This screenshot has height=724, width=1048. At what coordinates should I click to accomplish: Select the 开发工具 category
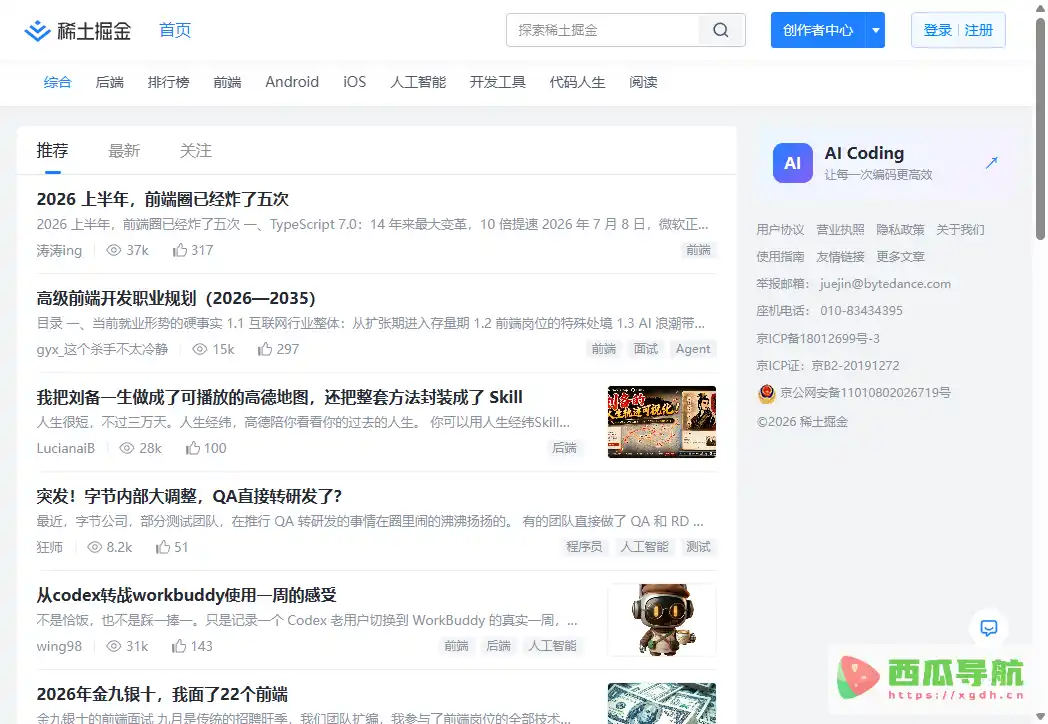[x=497, y=82]
